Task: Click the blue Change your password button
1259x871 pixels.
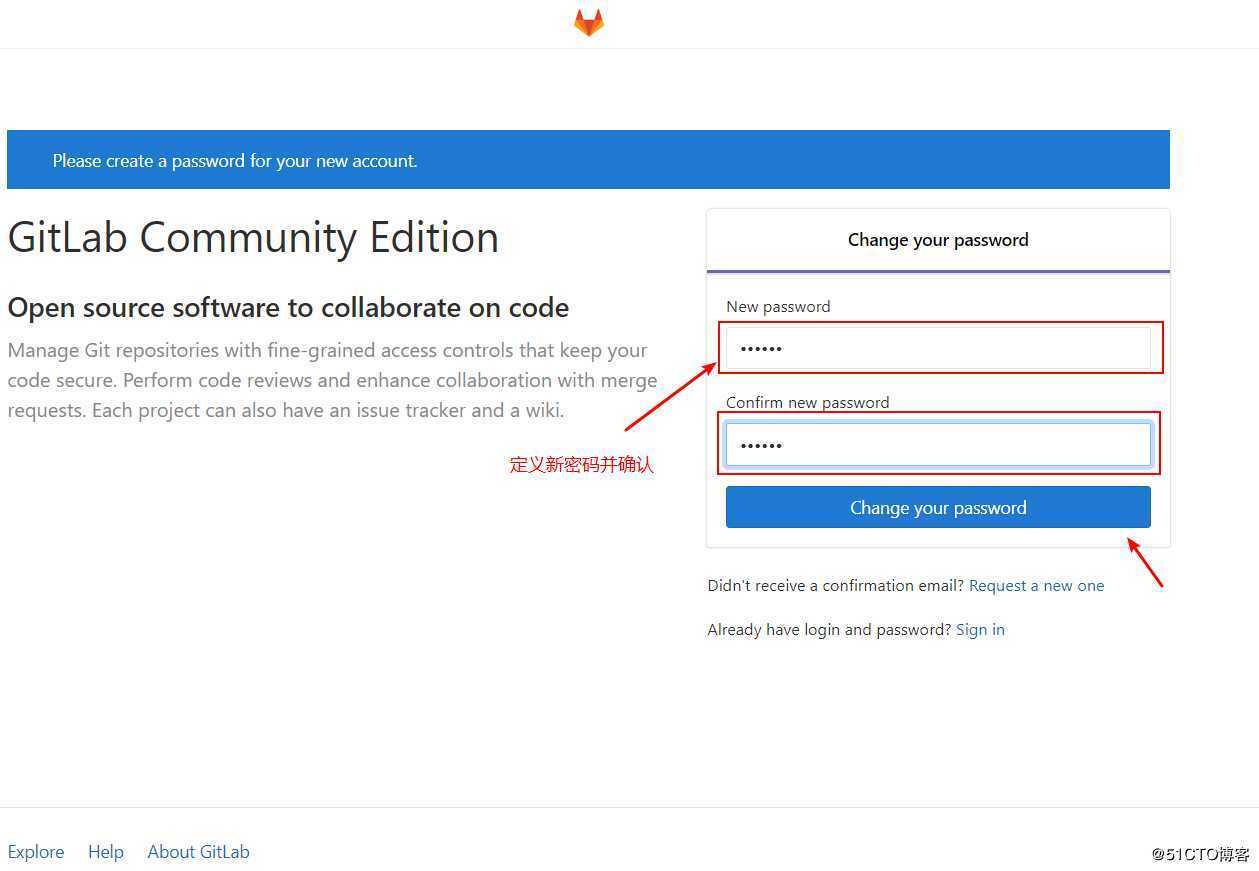Action: click(x=938, y=507)
